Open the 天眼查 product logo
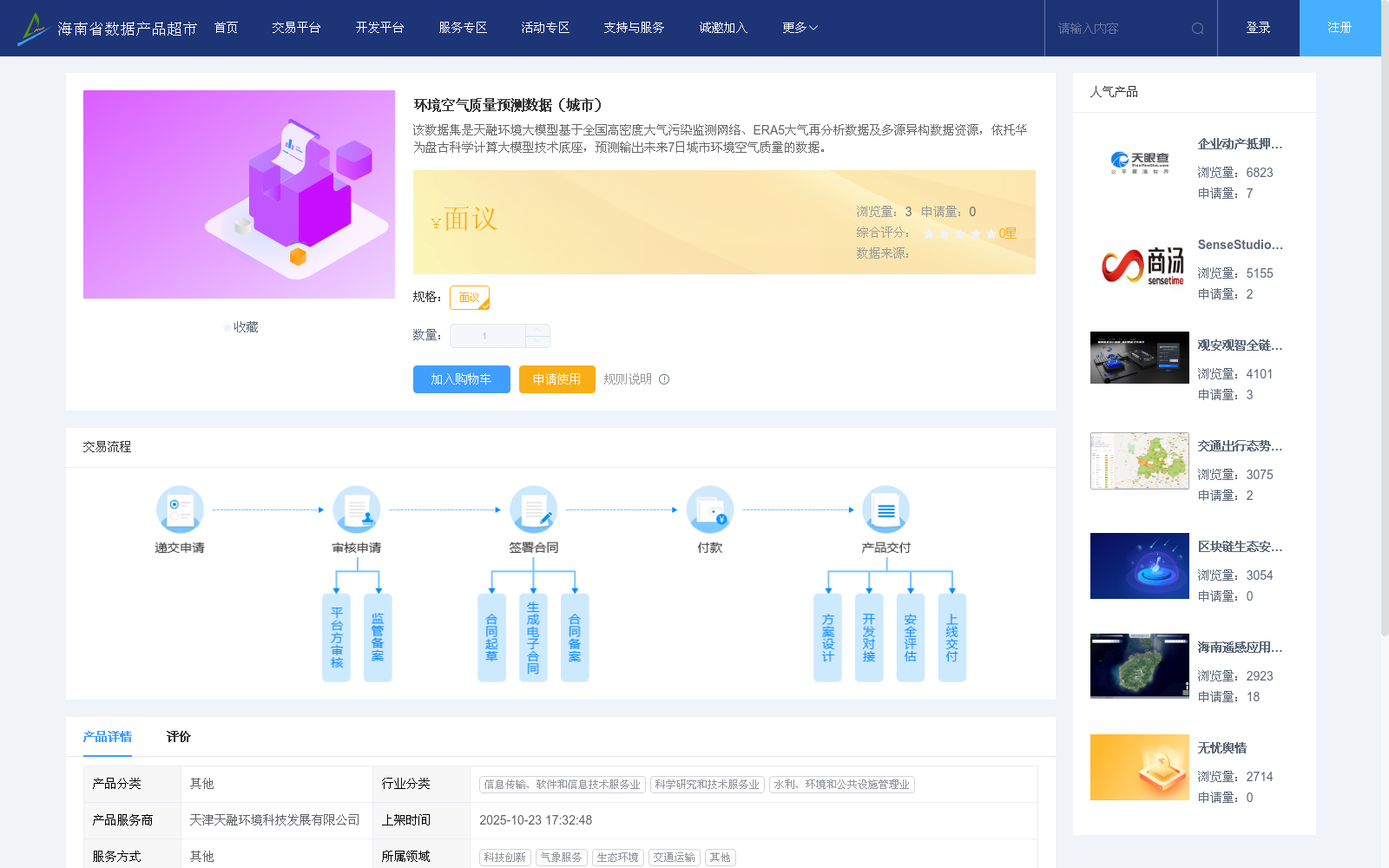Image resolution: width=1389 pixels, height=868 pixels. 1140,163
